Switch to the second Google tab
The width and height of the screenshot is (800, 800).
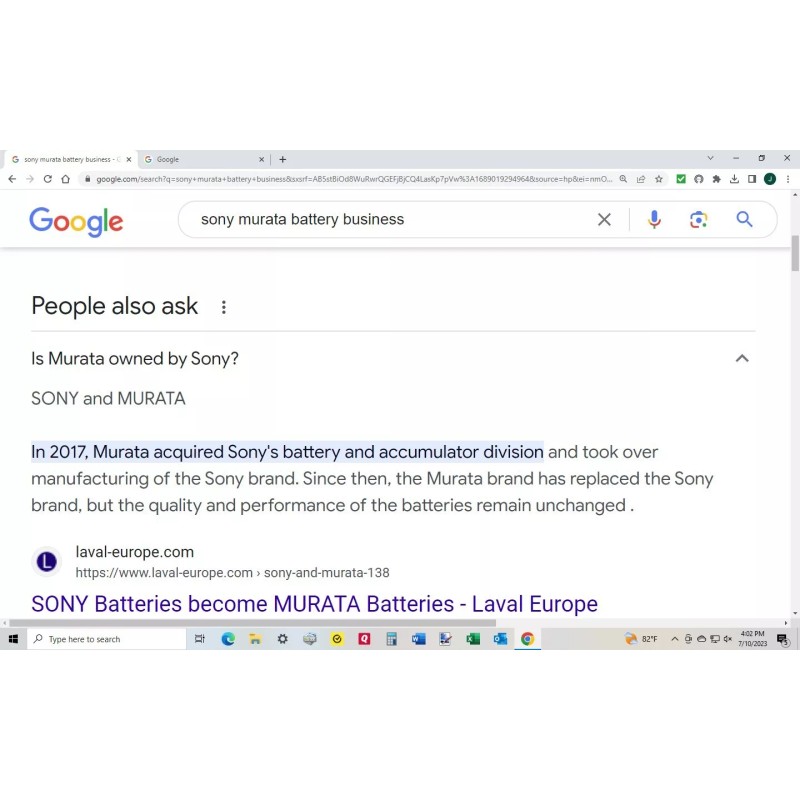(x=200, y=159)
